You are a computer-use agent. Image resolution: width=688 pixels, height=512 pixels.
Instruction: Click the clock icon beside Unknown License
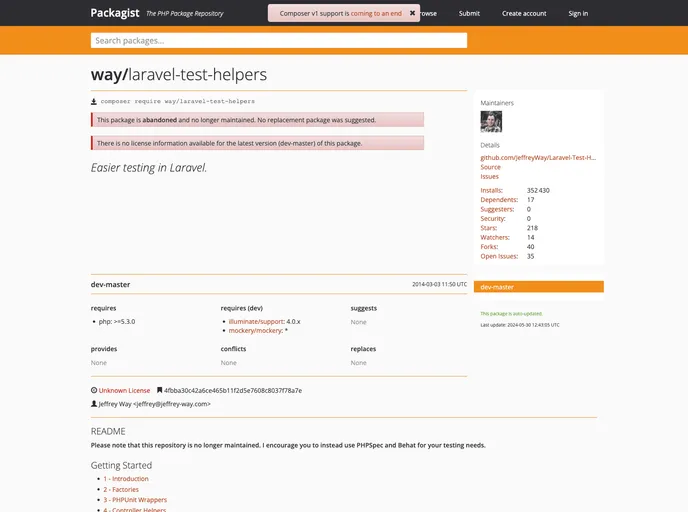coord(94,390)
